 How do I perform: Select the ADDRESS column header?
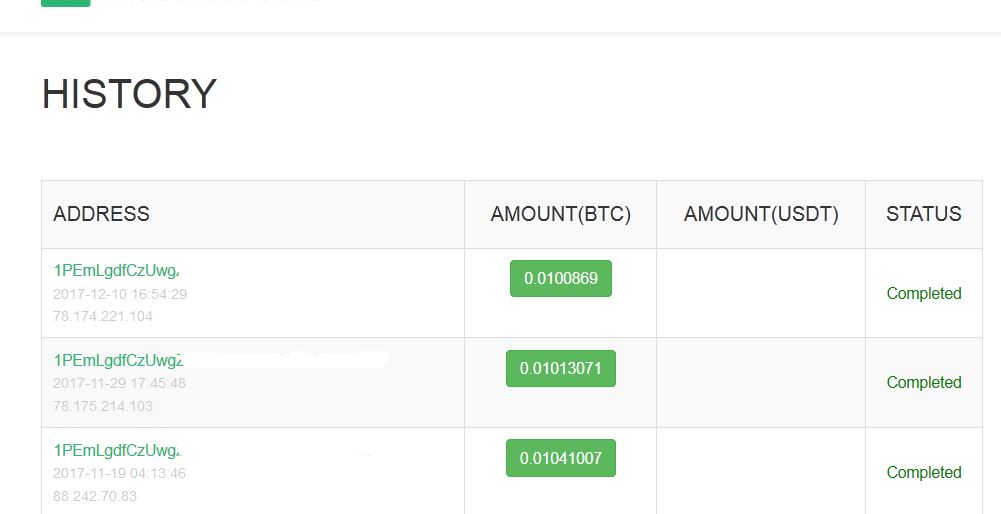click(102, 214)
